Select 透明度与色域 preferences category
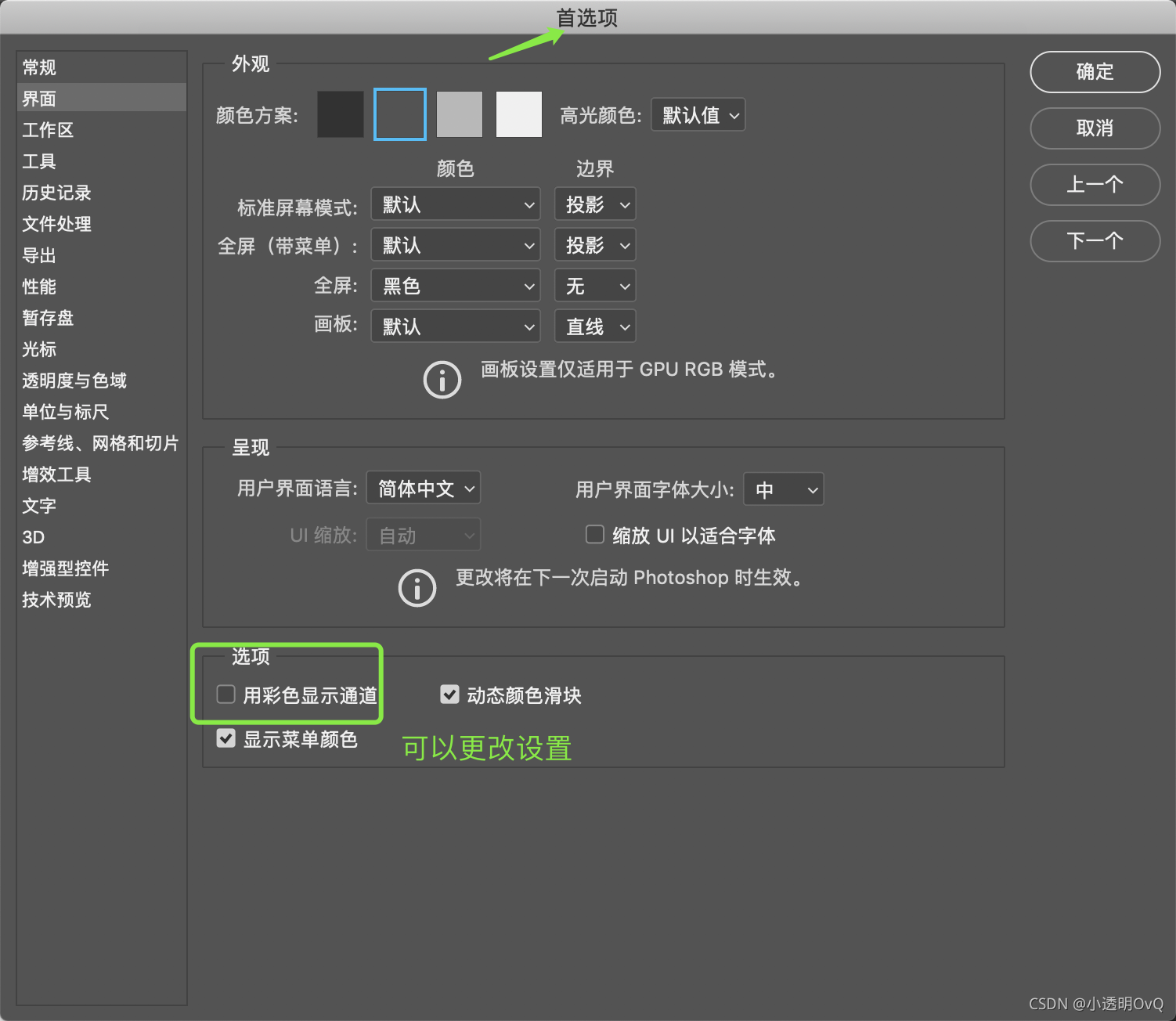 [102, 381]
